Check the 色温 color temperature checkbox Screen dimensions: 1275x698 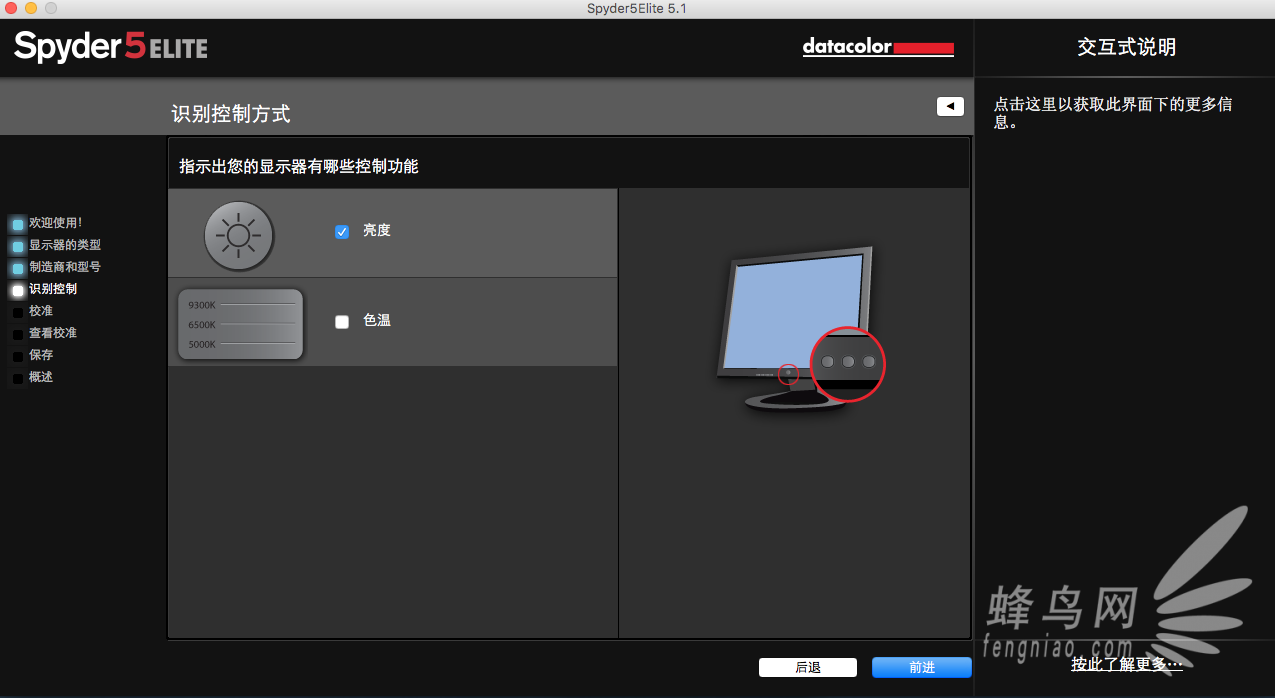(342, 322)
